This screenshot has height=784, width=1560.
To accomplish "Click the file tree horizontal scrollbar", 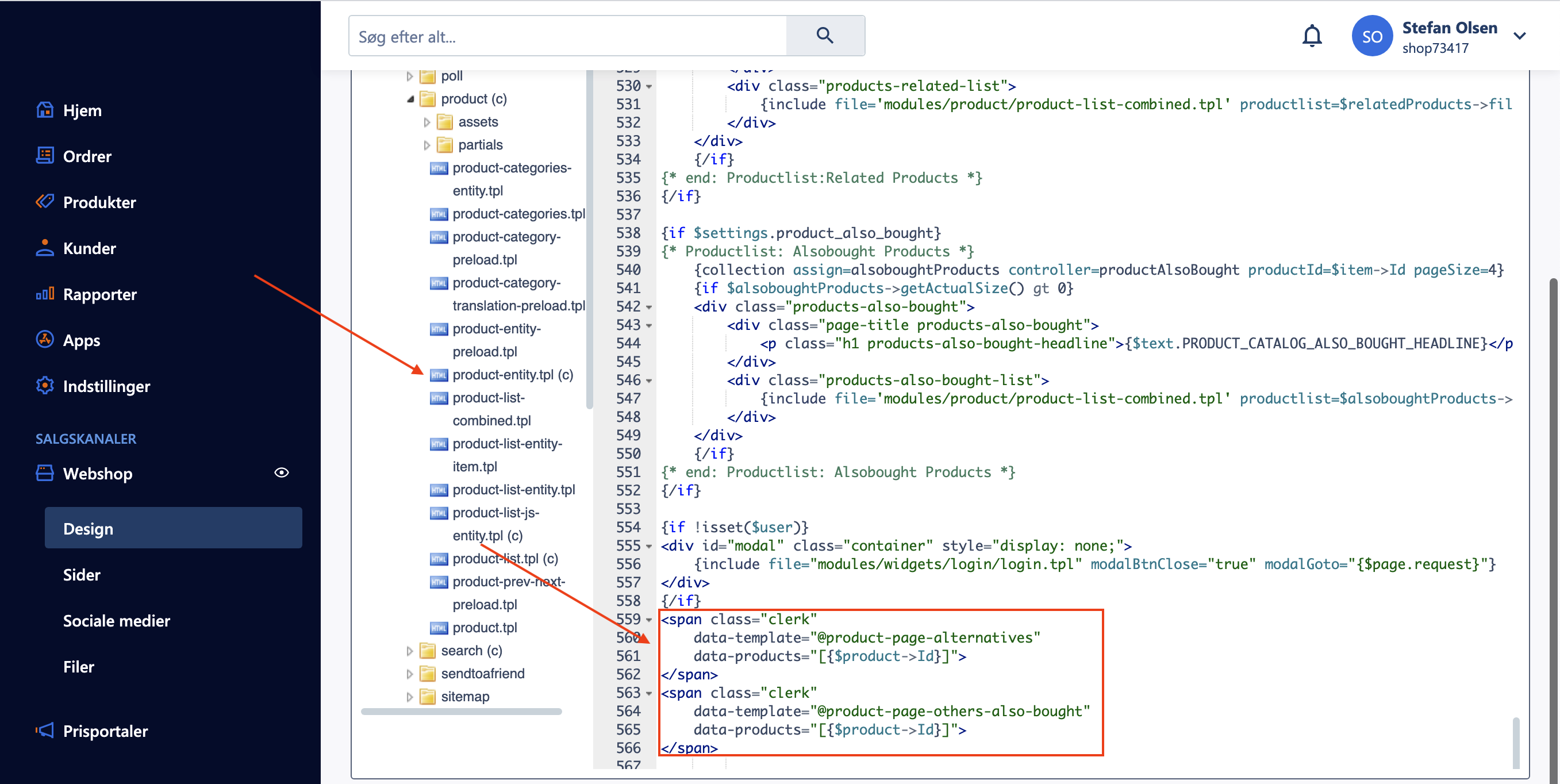I will [462, 712].
